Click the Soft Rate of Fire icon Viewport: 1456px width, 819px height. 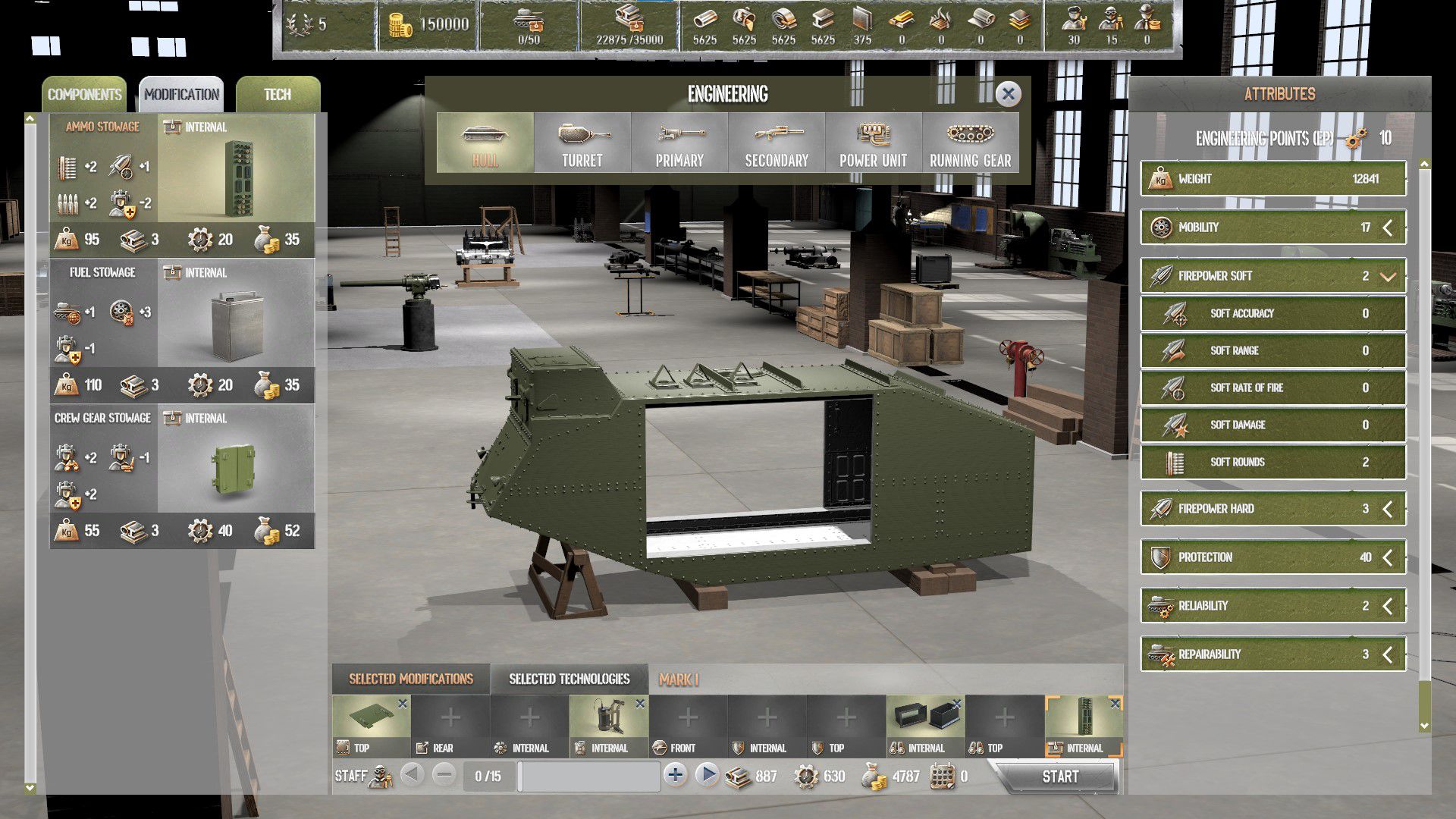coord(1175,388)
